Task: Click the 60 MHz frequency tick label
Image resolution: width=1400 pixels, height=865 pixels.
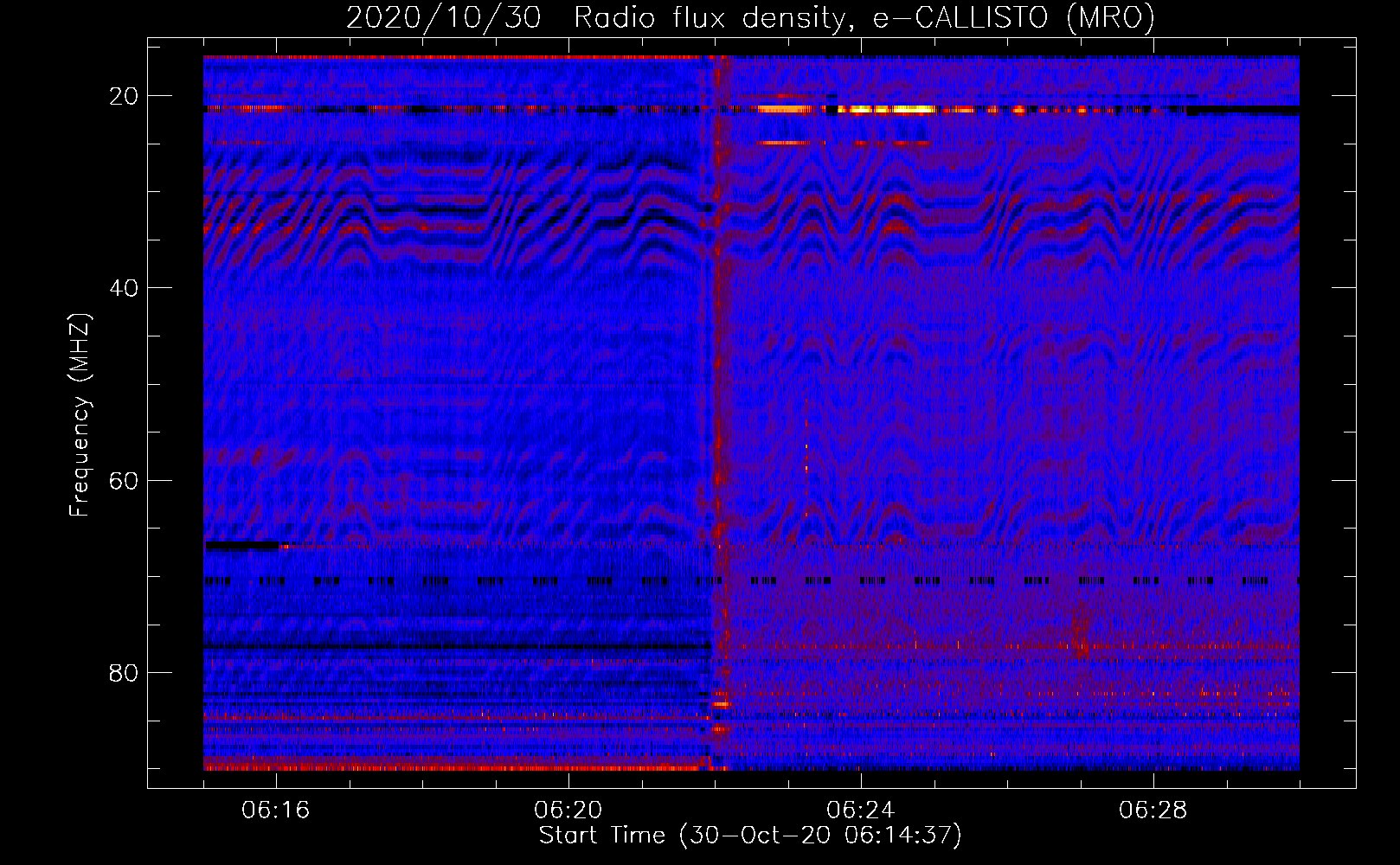Action: point(125,480)
